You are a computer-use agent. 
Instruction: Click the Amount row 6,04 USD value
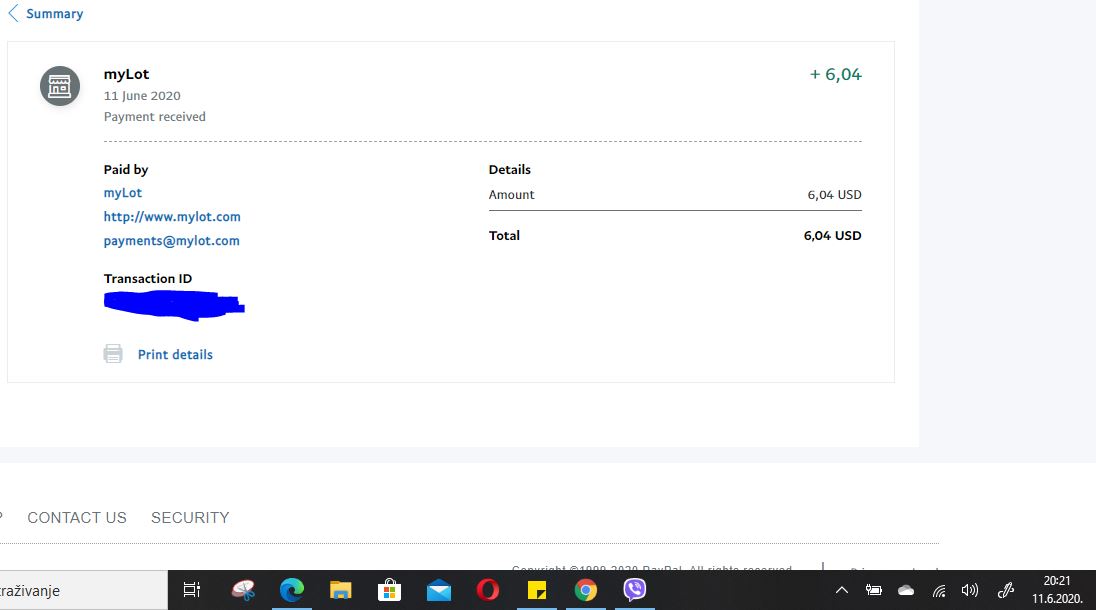pos(835,195)
